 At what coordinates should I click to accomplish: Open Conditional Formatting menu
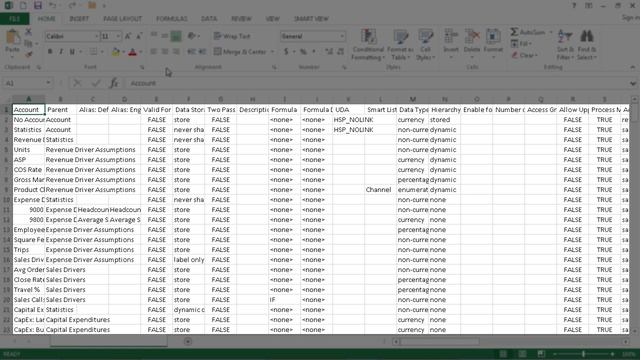tap(368, 44)
